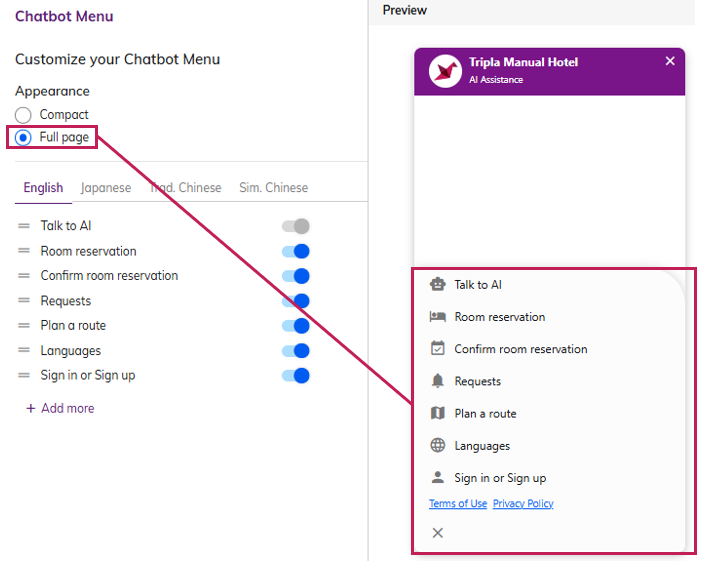703x562 pixels.
Task: Click the Tripla bird logo in chat header
Action: (x=445, y=70)
